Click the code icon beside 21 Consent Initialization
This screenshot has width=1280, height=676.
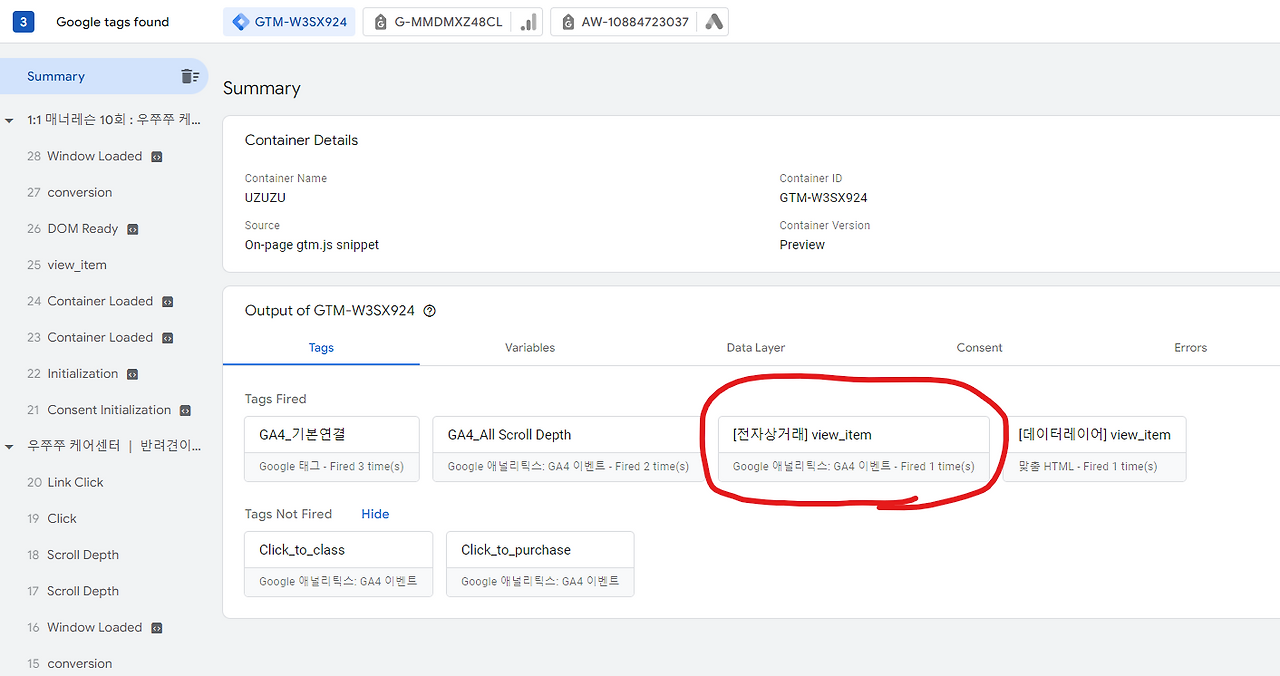point(185,411)
